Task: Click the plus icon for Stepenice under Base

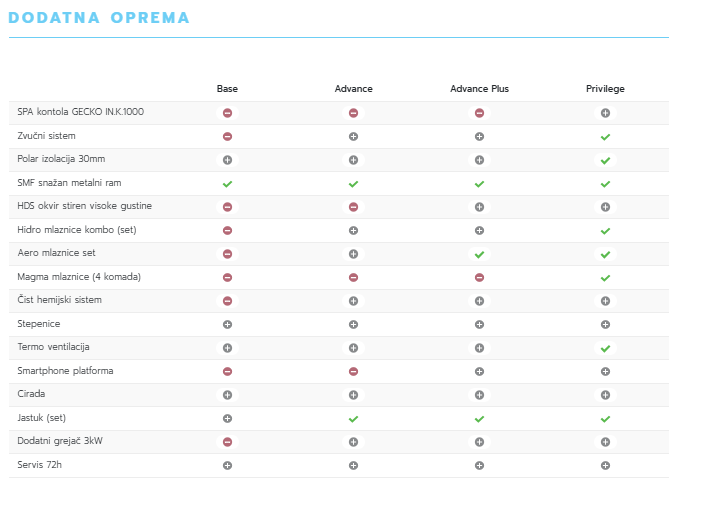Action: [x=227, y=324]
